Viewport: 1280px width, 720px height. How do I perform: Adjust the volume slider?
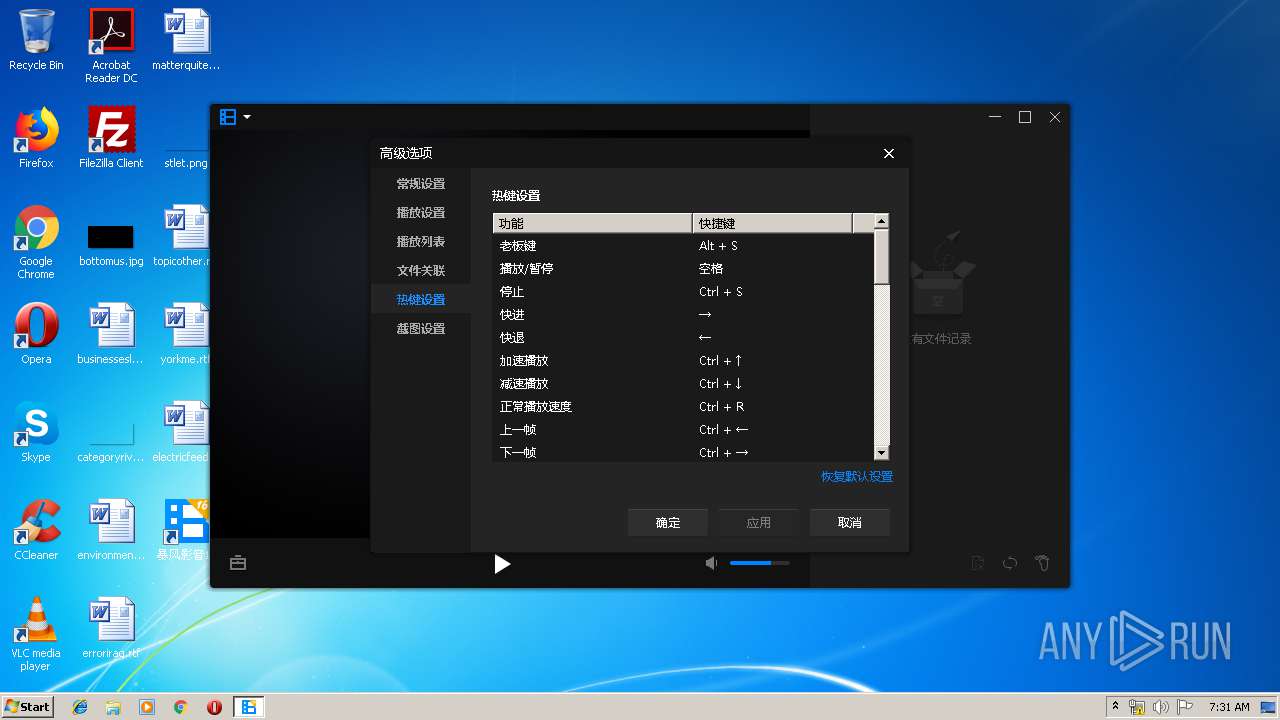click(x=759, y=563)
